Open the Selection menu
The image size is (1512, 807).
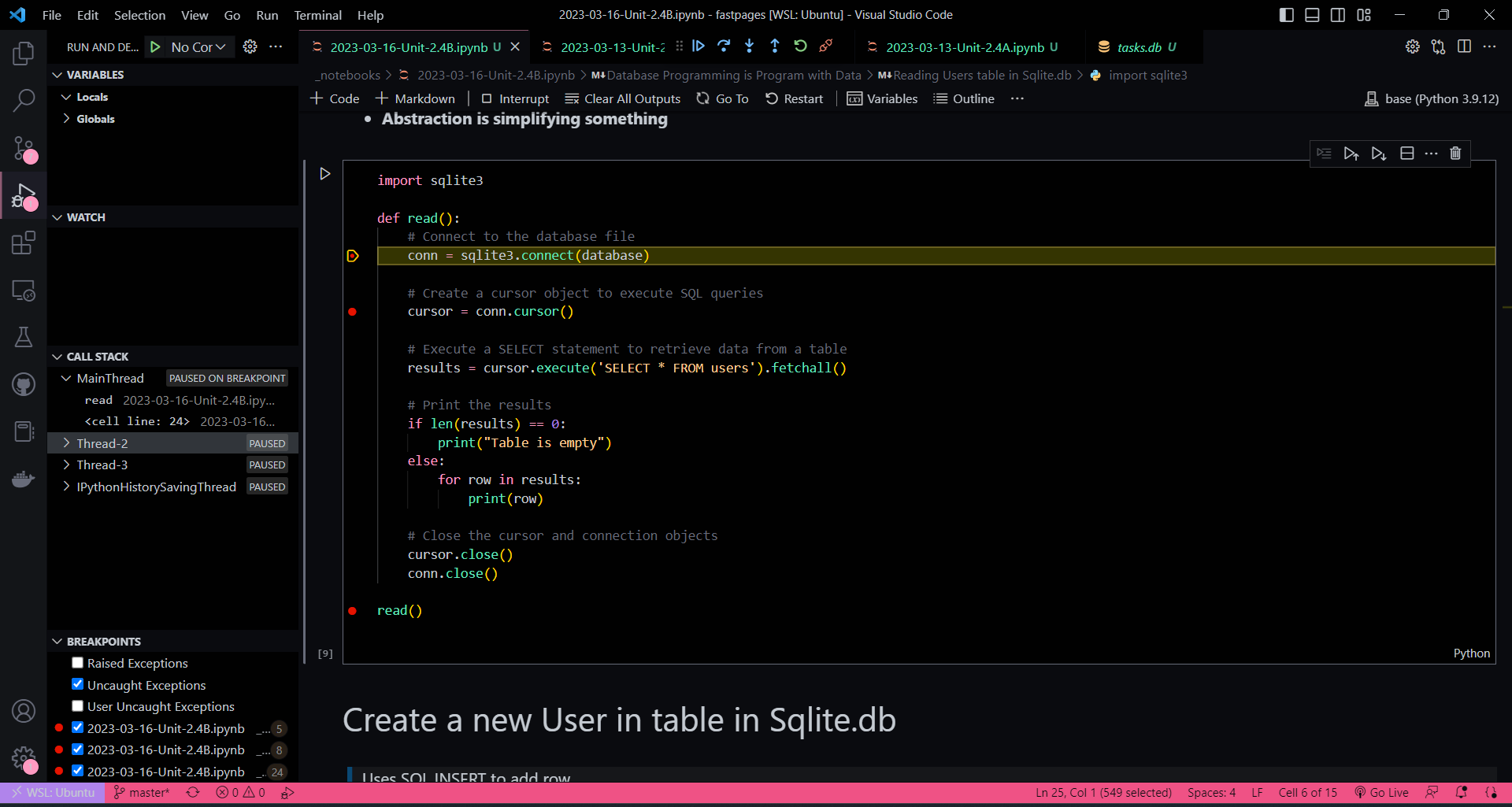[x=139, y=15]
